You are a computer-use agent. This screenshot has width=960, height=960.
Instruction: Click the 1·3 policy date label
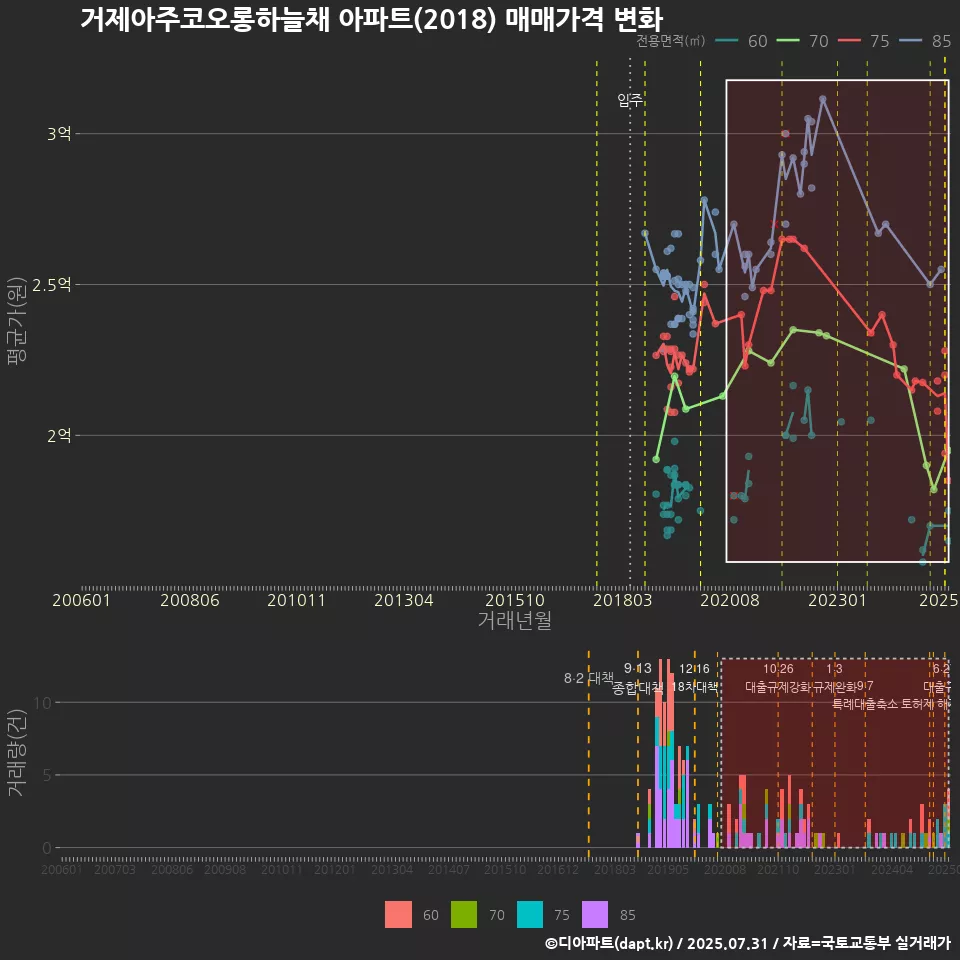click(834, 669)
